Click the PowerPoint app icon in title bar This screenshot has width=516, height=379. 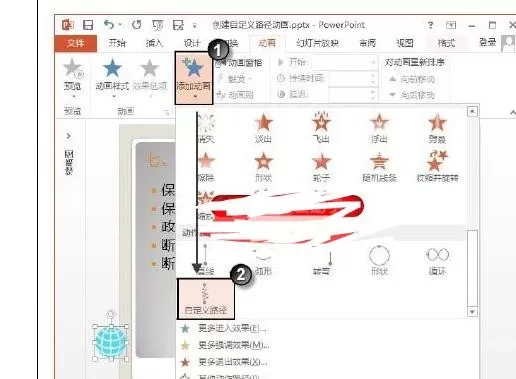coord(68,25)
